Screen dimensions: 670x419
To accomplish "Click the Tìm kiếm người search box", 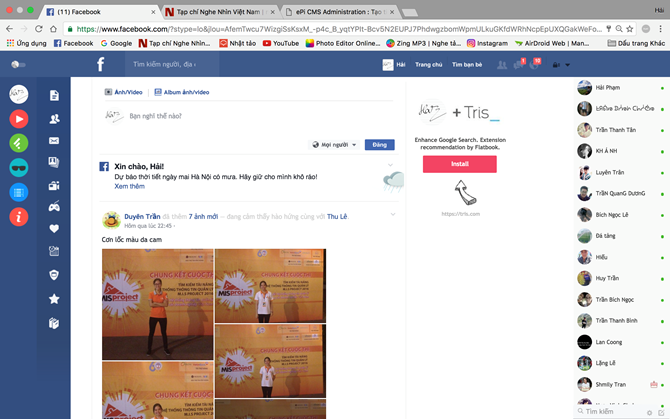I will (172, 64).
